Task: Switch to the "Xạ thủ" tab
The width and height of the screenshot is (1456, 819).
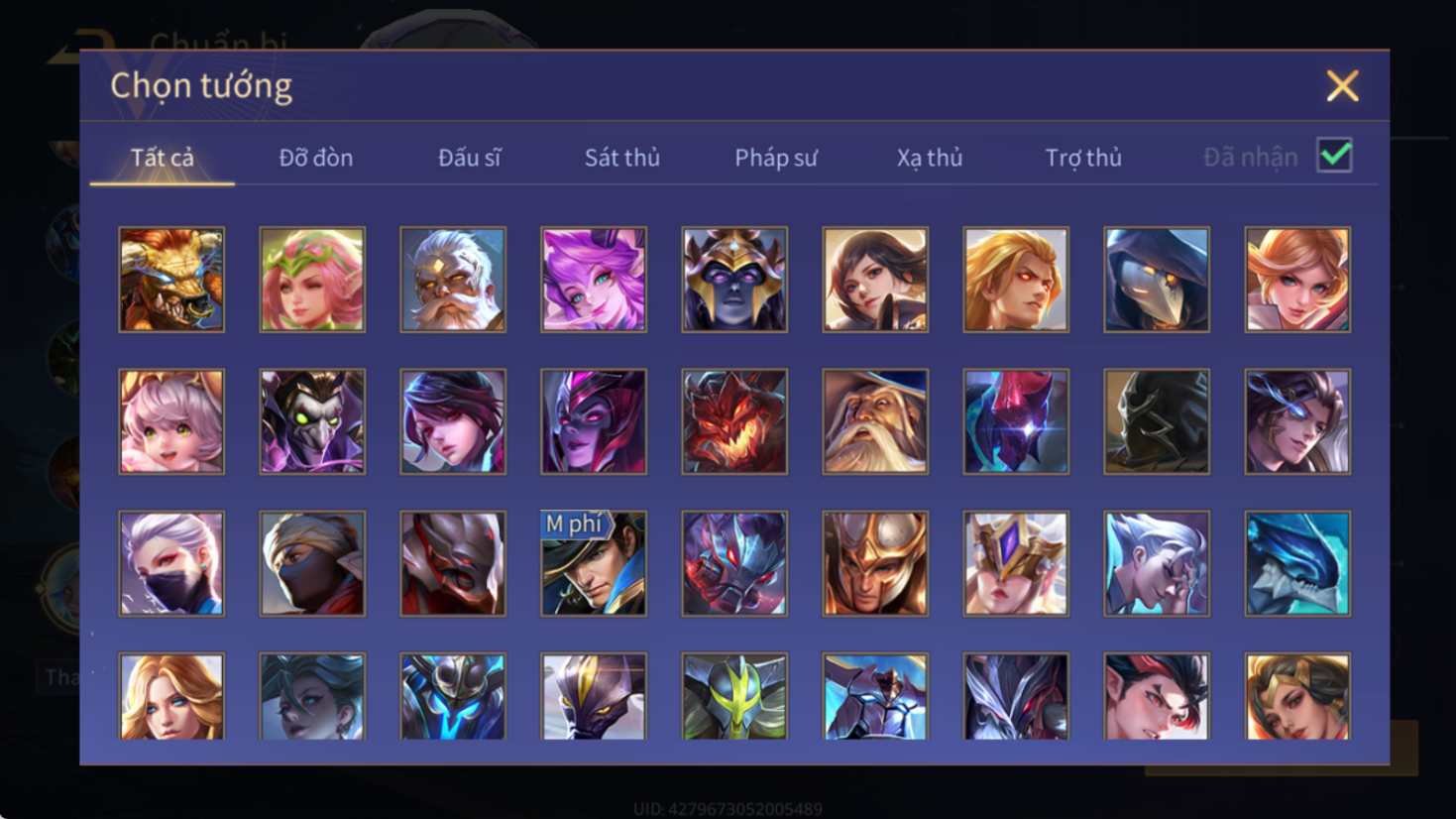Action: 930,158
